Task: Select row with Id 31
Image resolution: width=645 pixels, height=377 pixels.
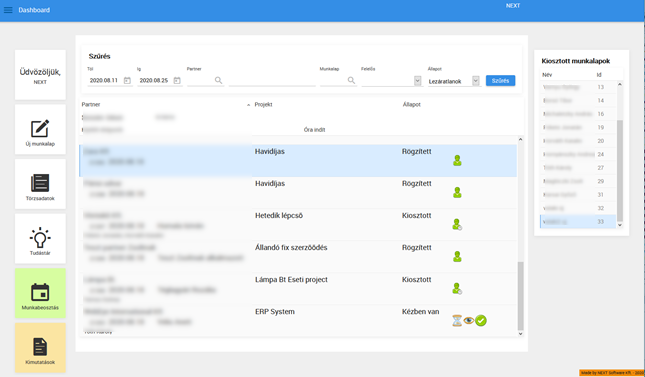Action: [x=578, y=195]
